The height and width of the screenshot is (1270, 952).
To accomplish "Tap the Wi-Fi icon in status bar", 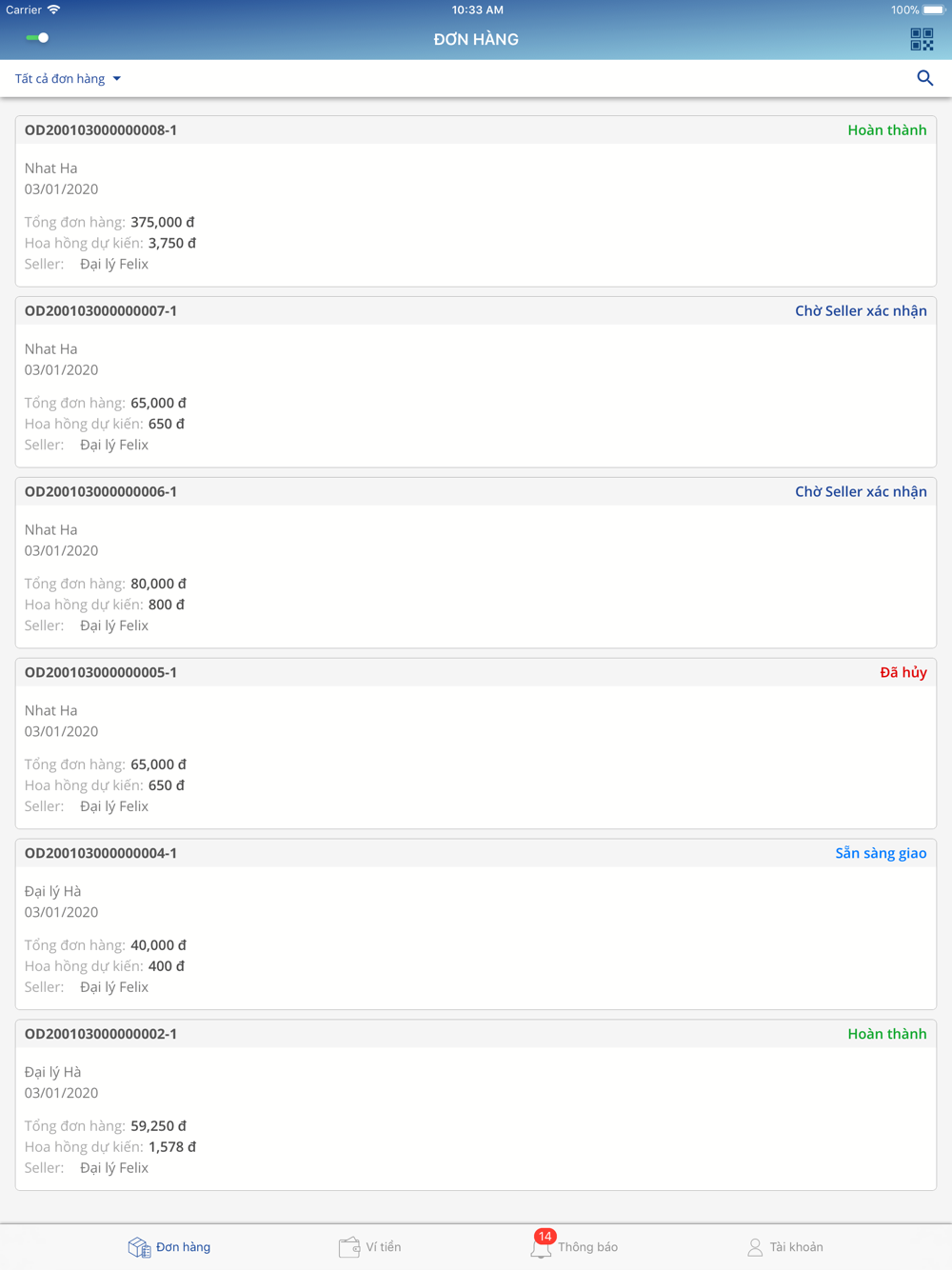I will (x=54, y=10).
